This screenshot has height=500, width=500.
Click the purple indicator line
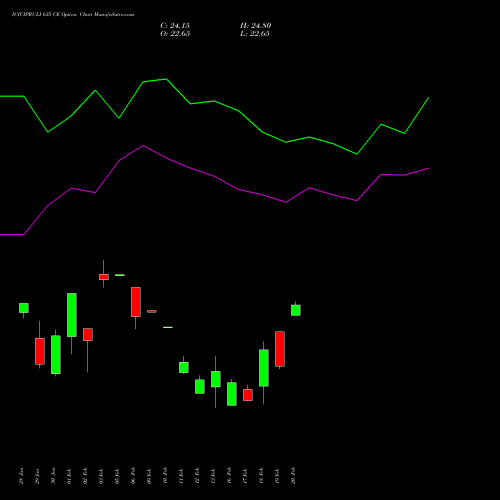click(214, 176)
